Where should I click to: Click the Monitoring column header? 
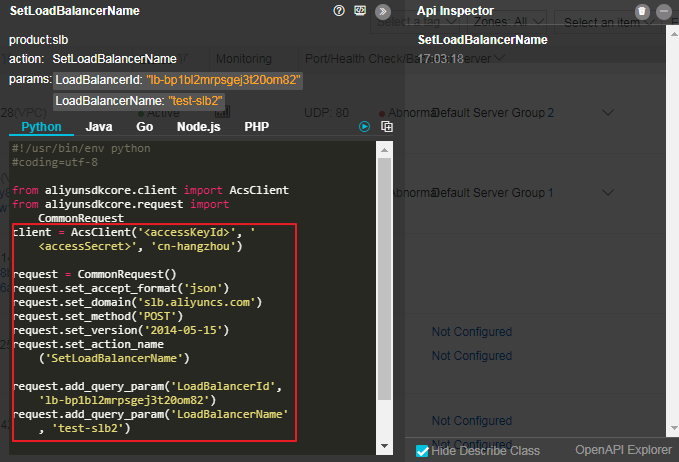[x=244, y=59]
